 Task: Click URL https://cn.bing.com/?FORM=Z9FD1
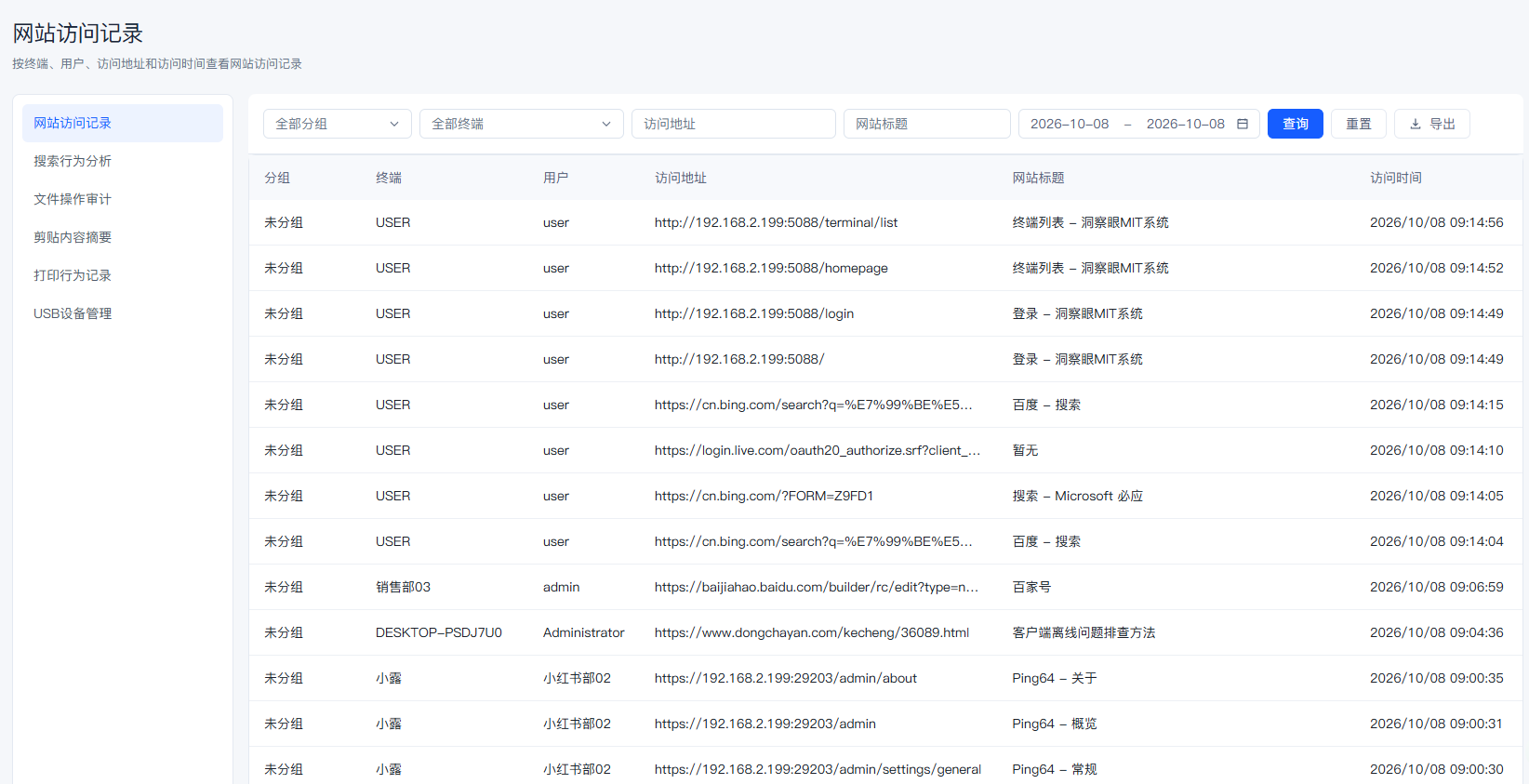click(764, 496)
